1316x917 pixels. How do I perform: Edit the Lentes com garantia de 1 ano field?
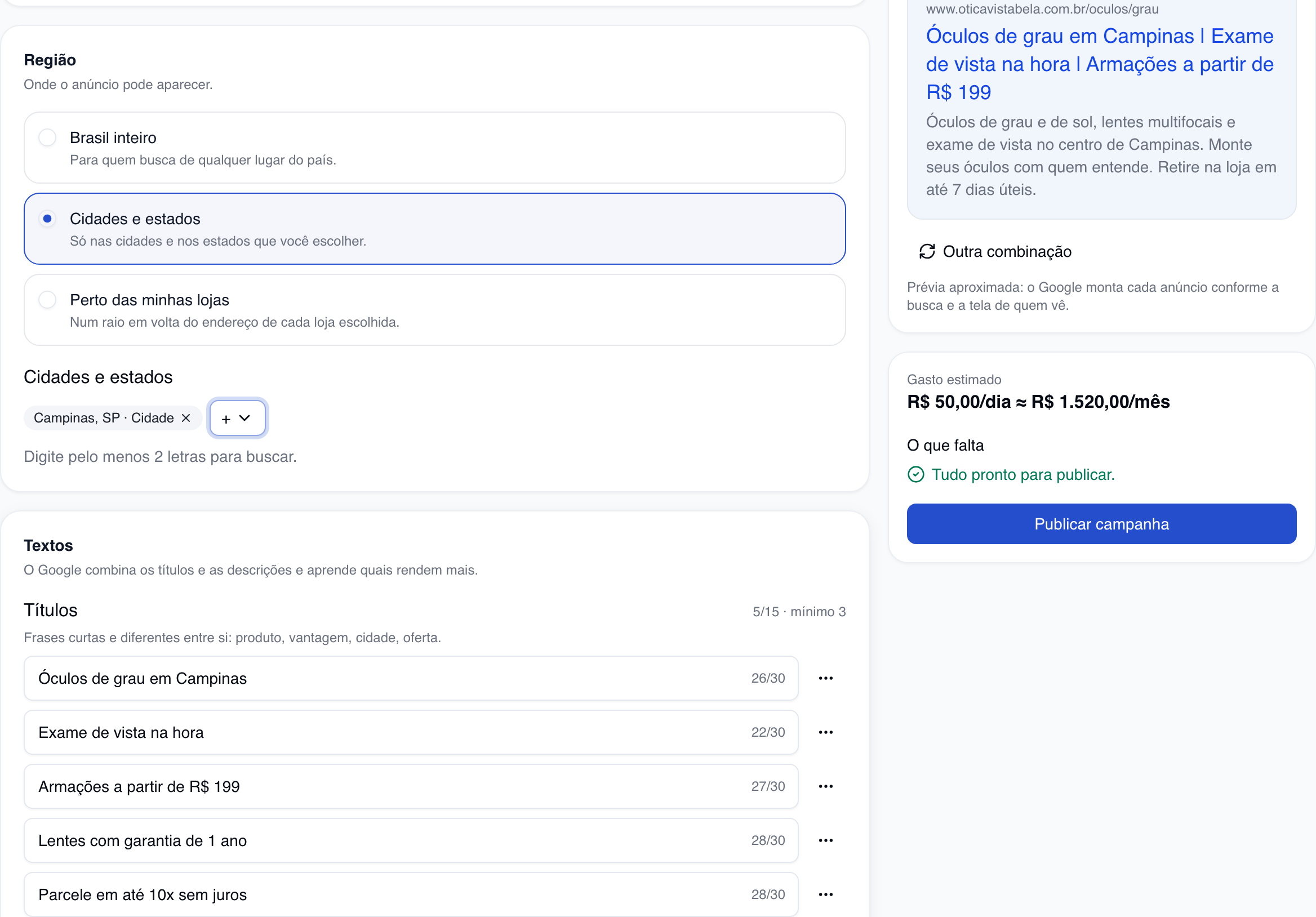411,840
